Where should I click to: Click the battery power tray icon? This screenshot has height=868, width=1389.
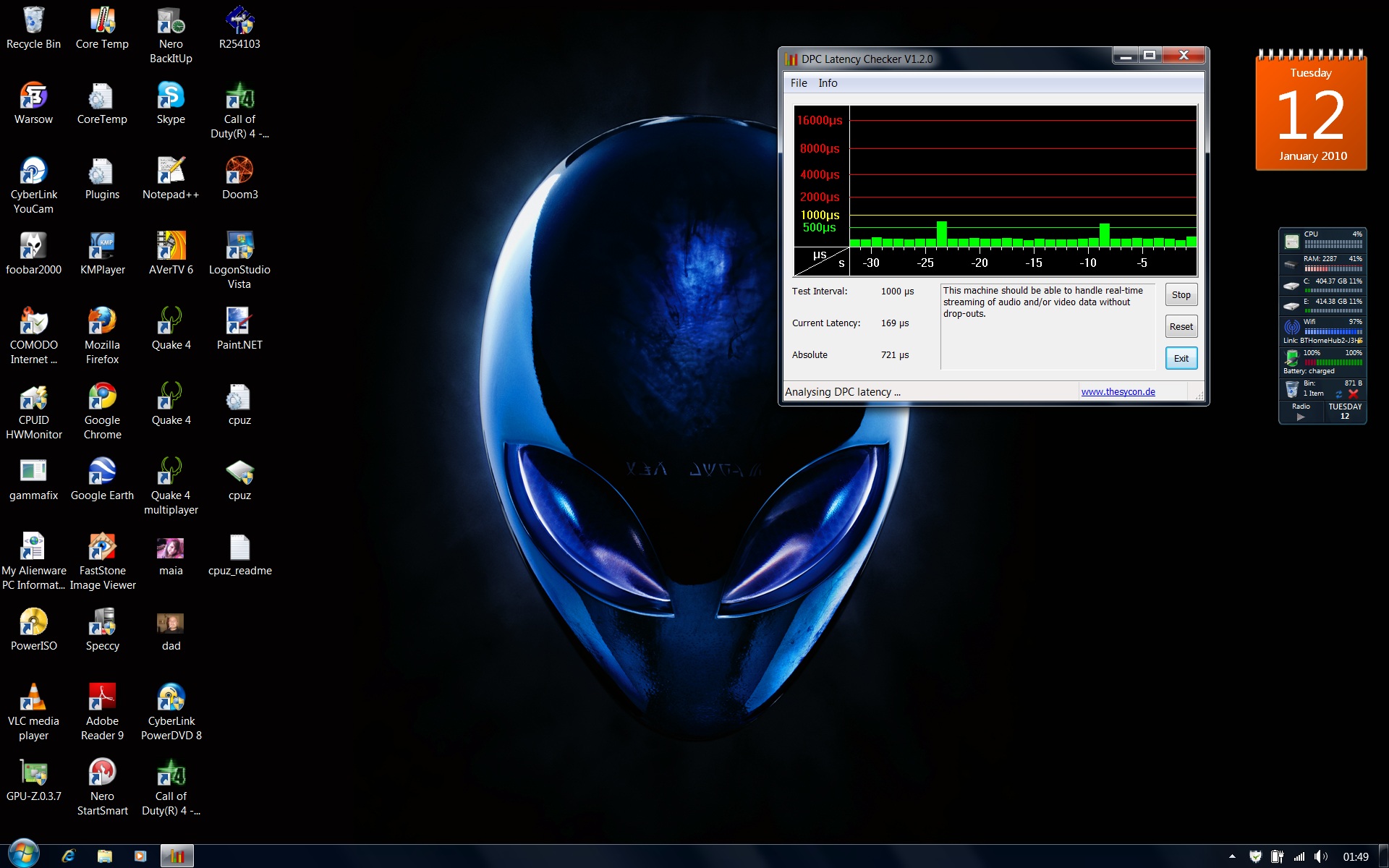pyautogui.click(x=1278, y=856)
